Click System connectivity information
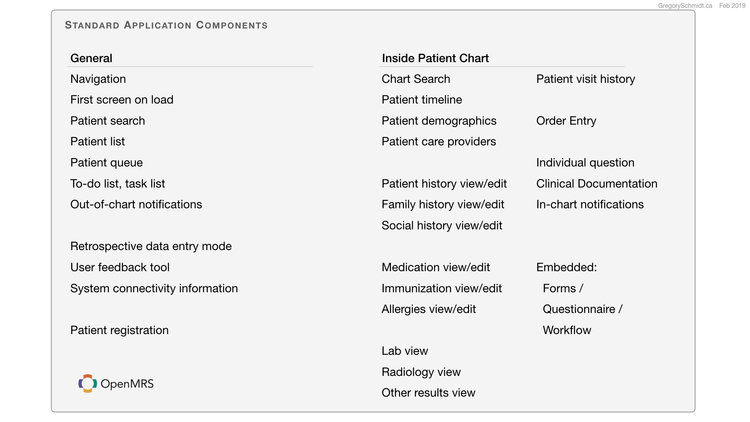This screenshot has width=750, height=422. (154, 289)
